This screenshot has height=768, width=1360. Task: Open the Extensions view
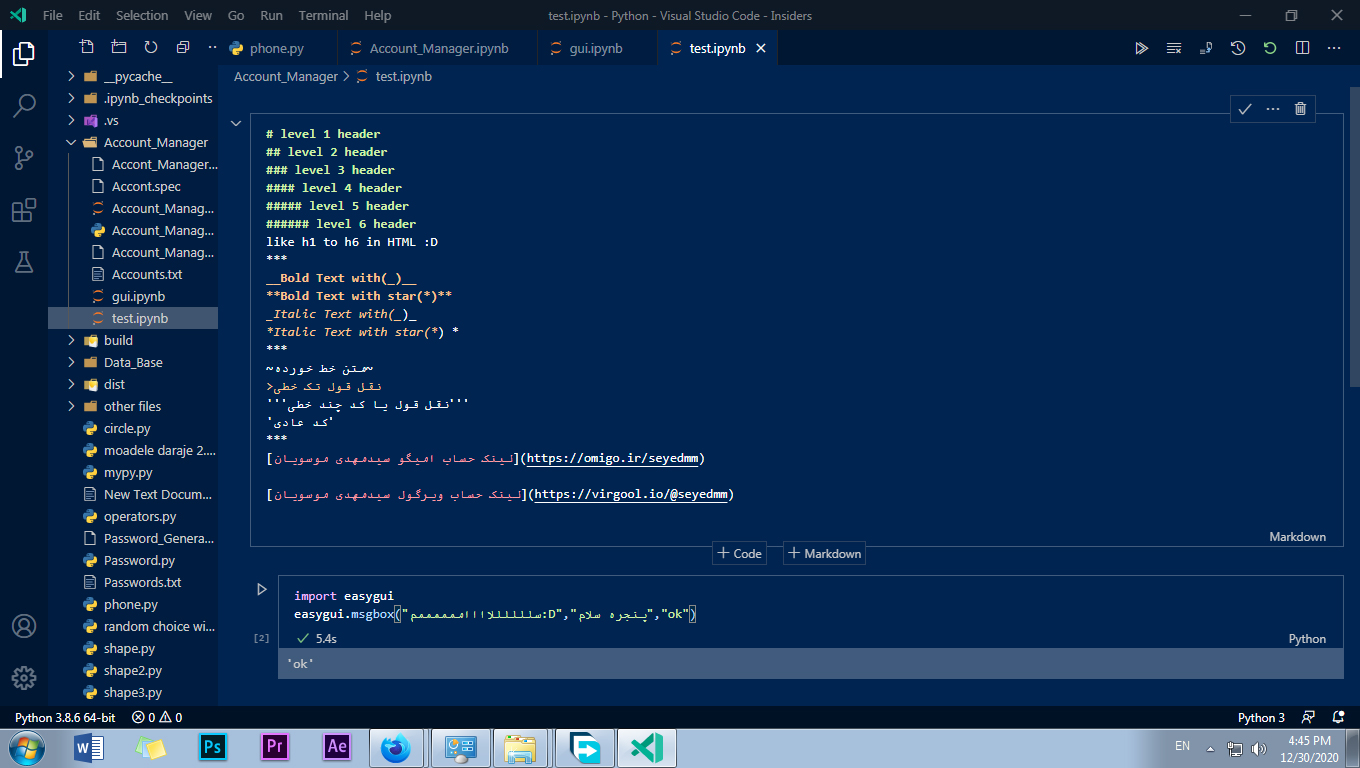coord(24,210)
